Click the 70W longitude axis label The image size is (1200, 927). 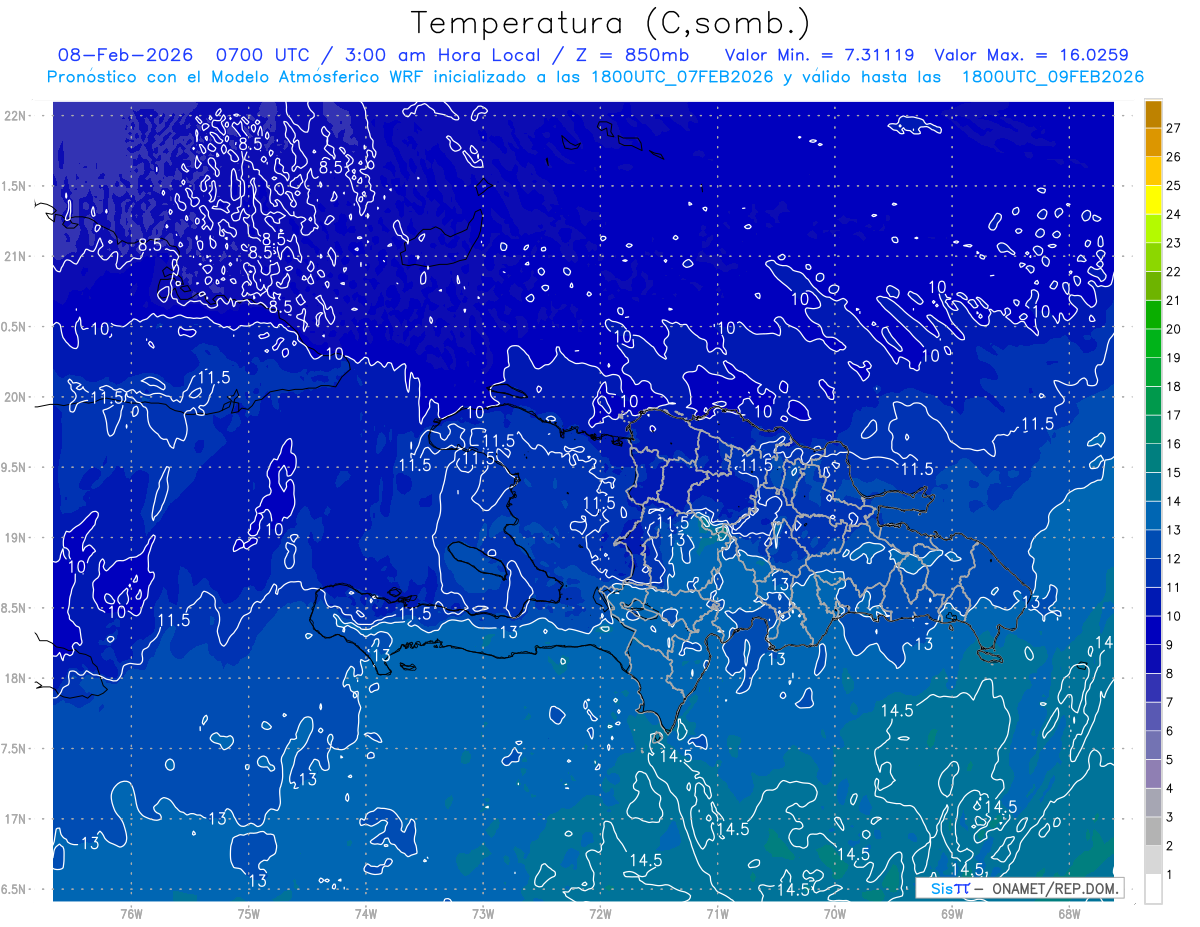[x=835, y=913]
